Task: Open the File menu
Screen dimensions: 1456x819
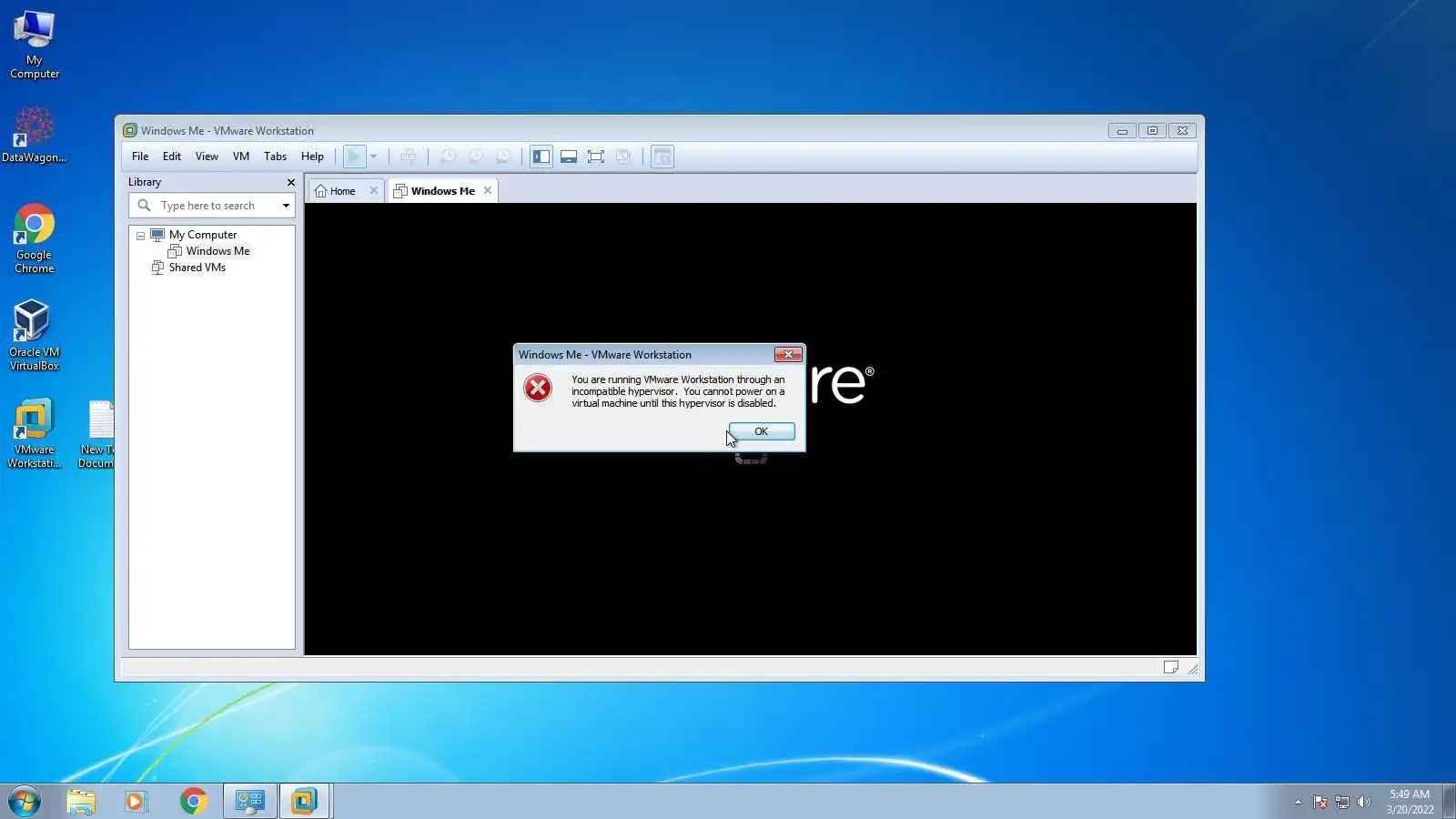Action: pos(140,157)
